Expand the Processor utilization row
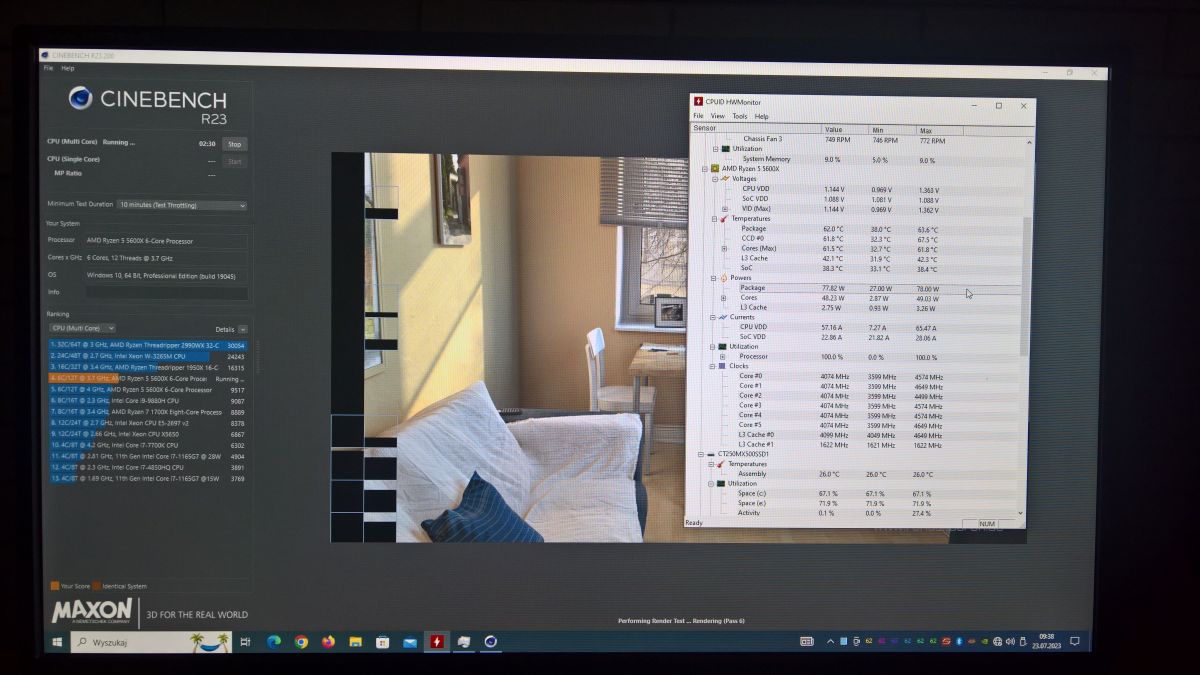Screen dimensions: 1200x675 (x=722, y=357)
